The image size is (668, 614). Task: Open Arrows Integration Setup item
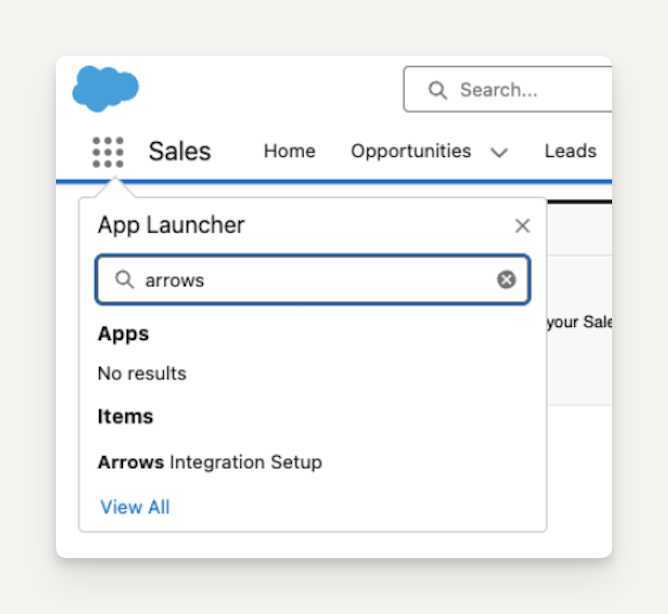(x=210, y=462)
